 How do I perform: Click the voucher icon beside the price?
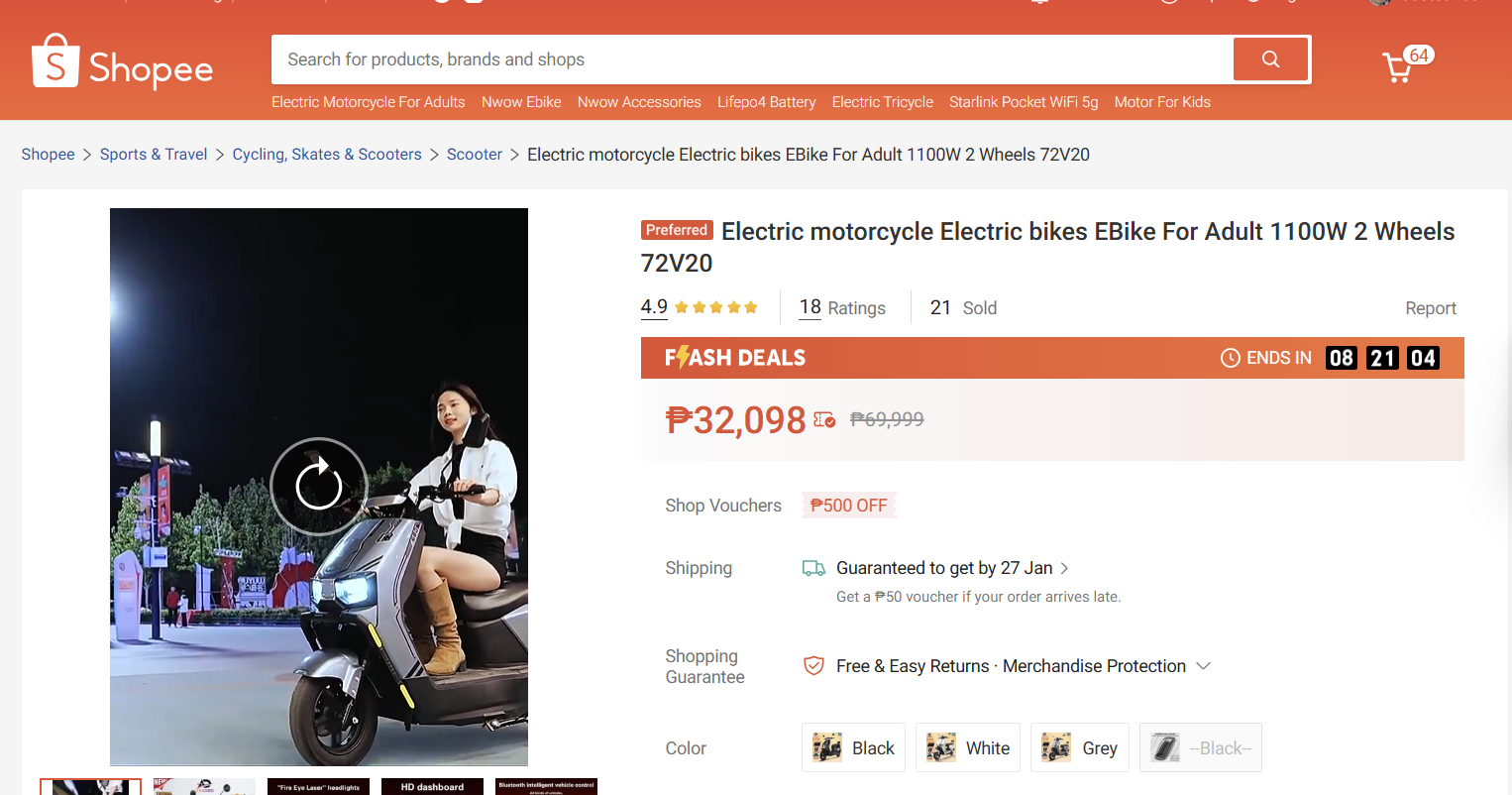(x=824, y=420)
